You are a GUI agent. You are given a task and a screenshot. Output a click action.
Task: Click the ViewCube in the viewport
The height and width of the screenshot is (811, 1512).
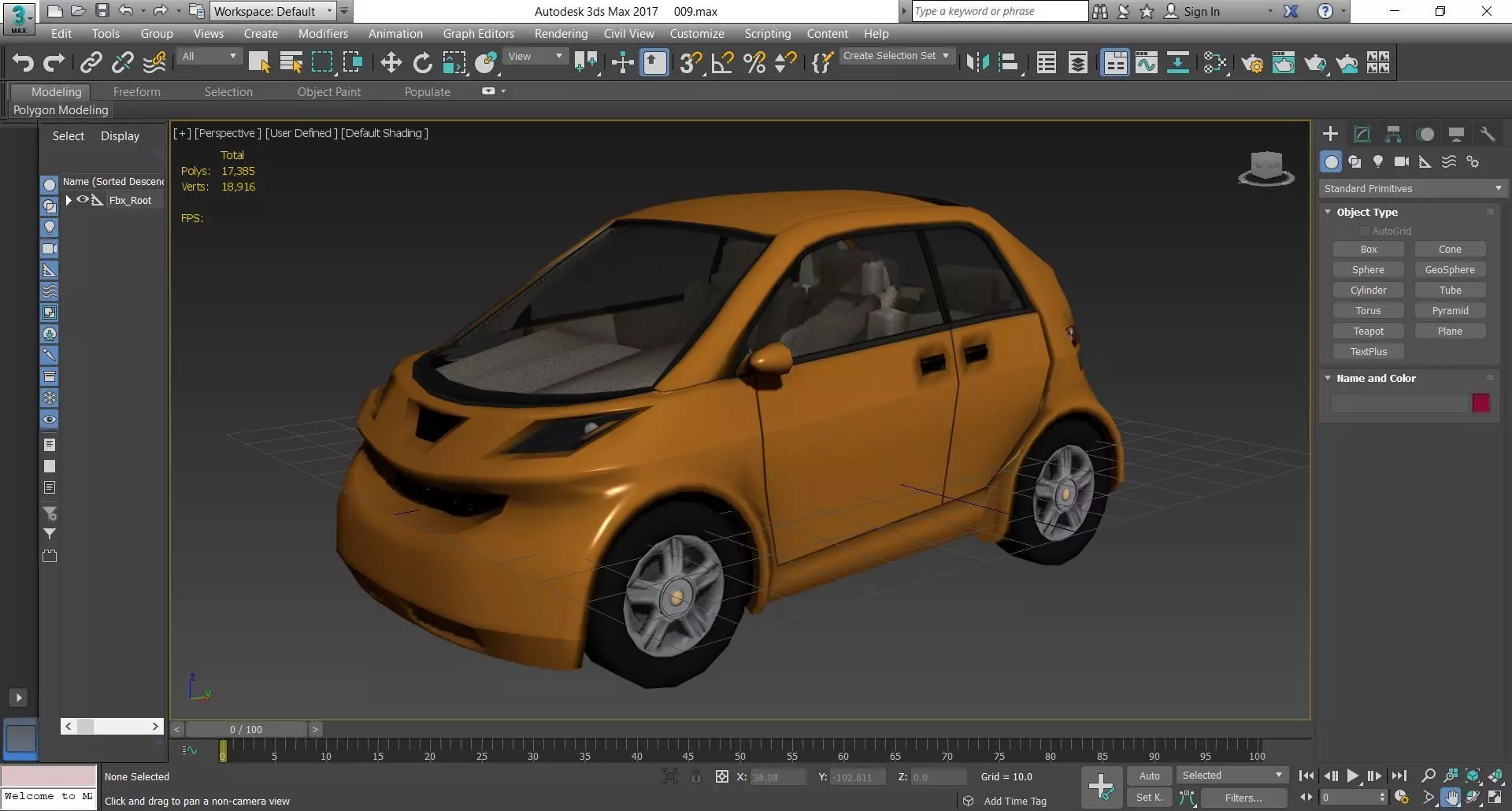click(x=1266, y=168)
